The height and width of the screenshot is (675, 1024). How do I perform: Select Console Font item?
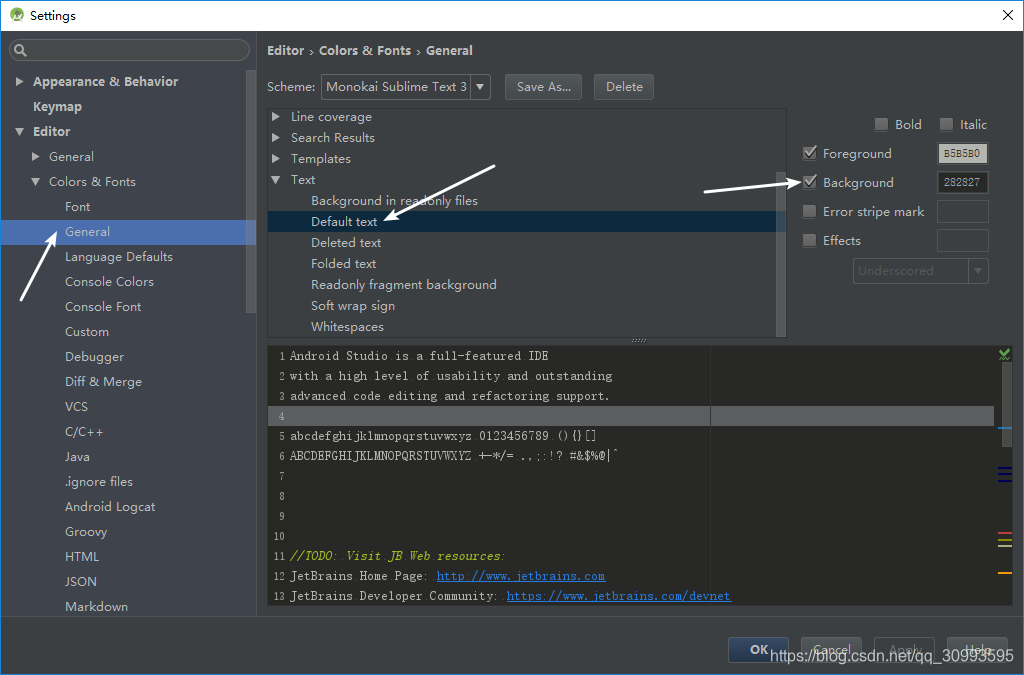(x=103, y=307)
